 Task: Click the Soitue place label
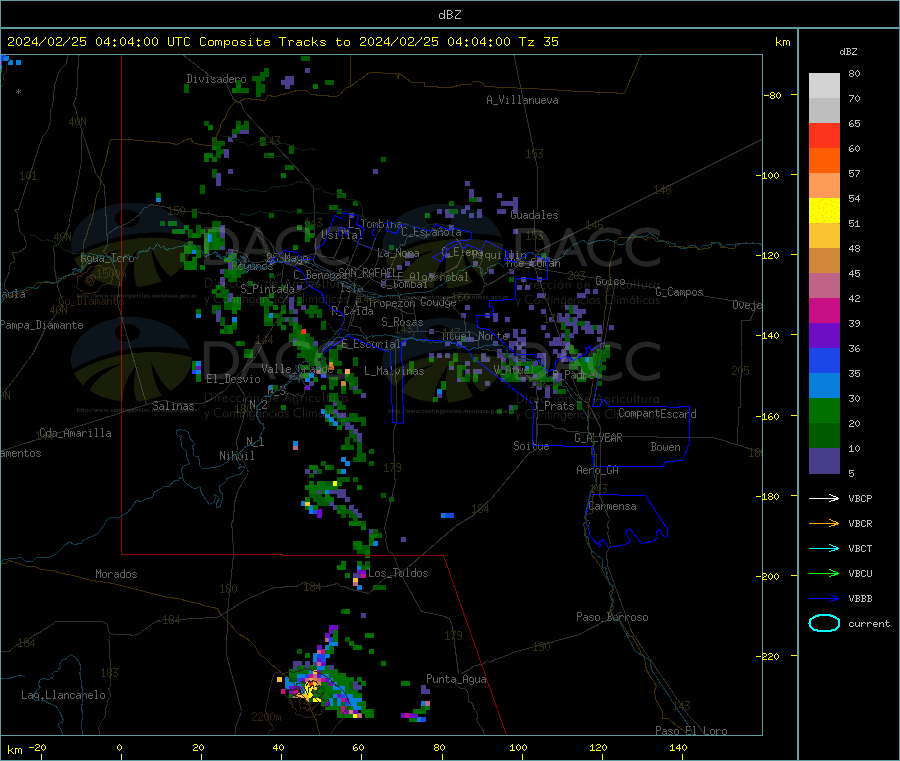tap(531, 446)
